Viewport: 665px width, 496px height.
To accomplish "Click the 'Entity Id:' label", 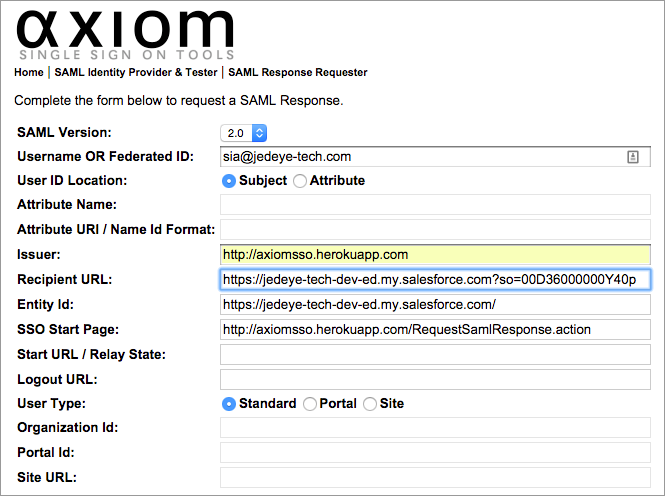I will click(x=45, y=305).
